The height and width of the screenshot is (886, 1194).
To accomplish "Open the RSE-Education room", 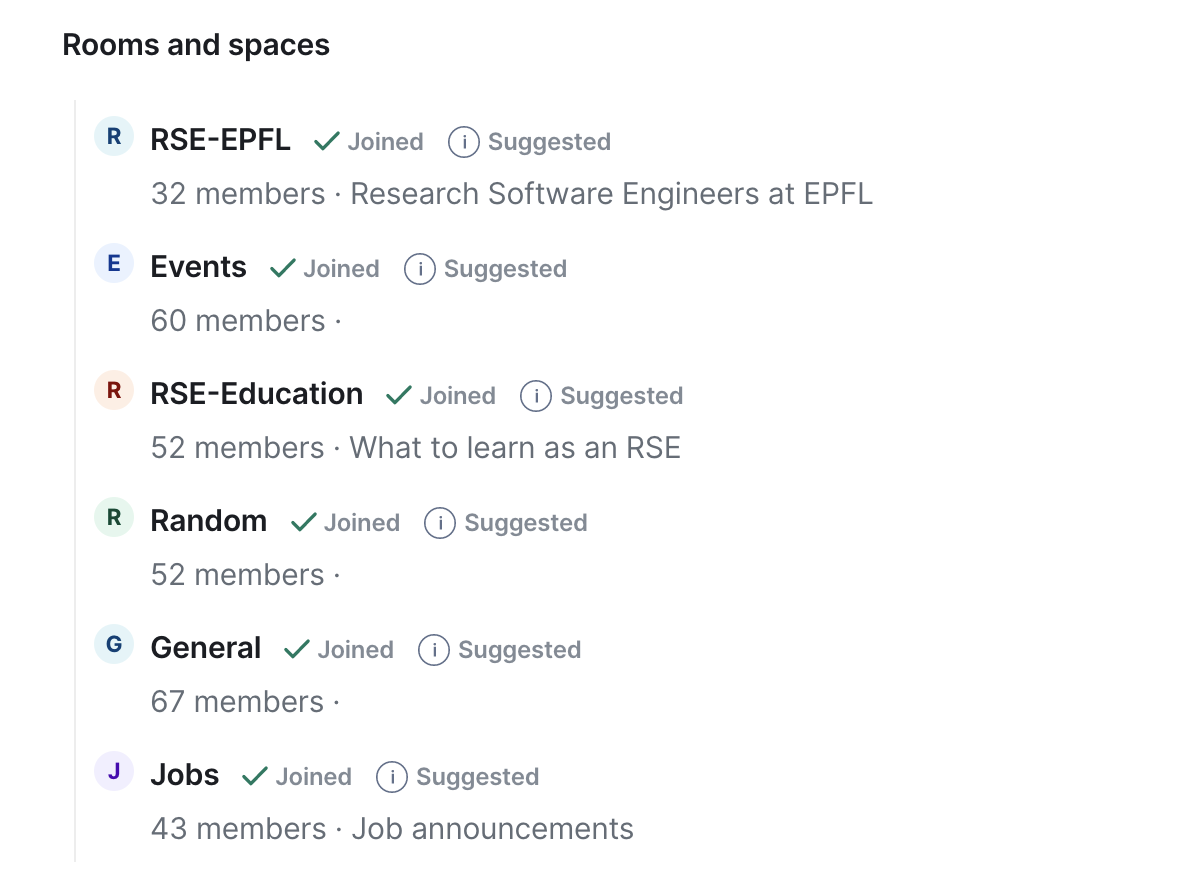I will point(256,394).
